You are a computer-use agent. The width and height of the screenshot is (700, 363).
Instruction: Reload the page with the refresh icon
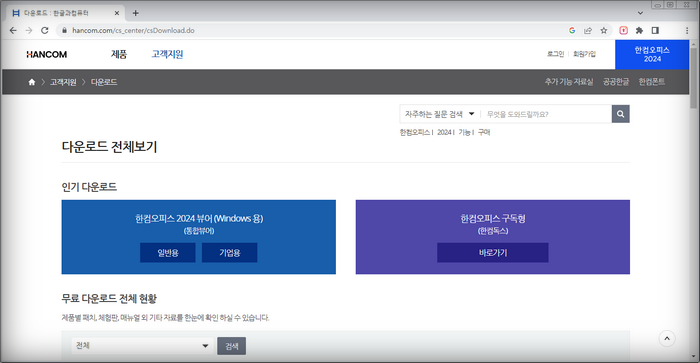click(45, 30)
